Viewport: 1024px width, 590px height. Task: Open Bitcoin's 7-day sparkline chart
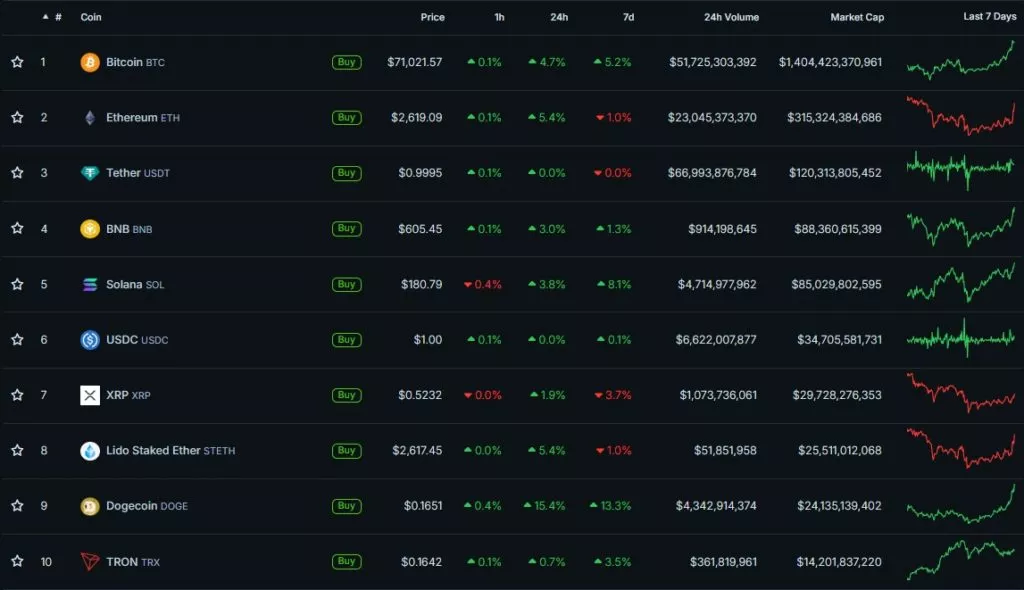coord(961,60)
